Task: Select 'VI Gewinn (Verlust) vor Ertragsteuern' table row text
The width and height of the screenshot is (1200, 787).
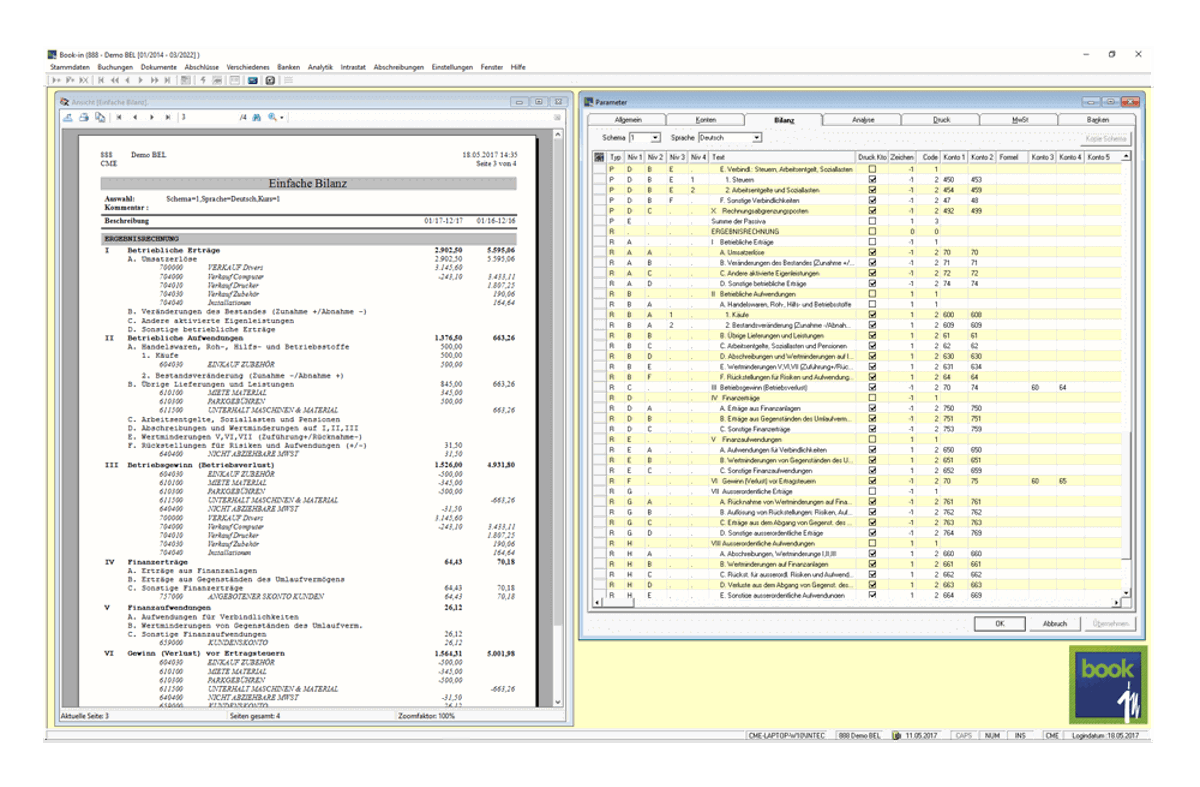Action: [x=782, y=480]
